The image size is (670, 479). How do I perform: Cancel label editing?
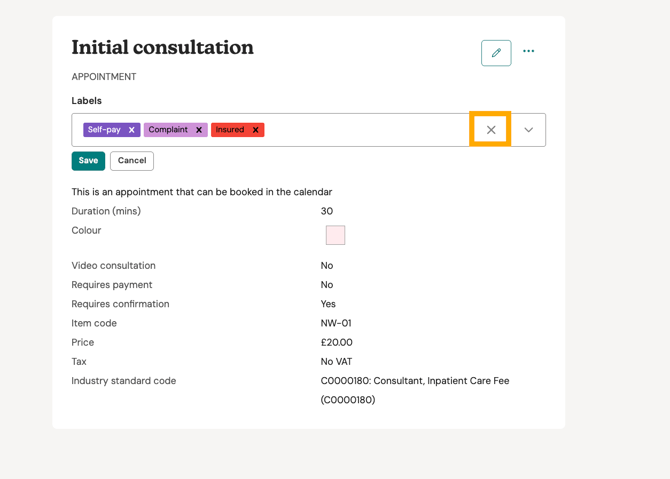pos(132,161)
